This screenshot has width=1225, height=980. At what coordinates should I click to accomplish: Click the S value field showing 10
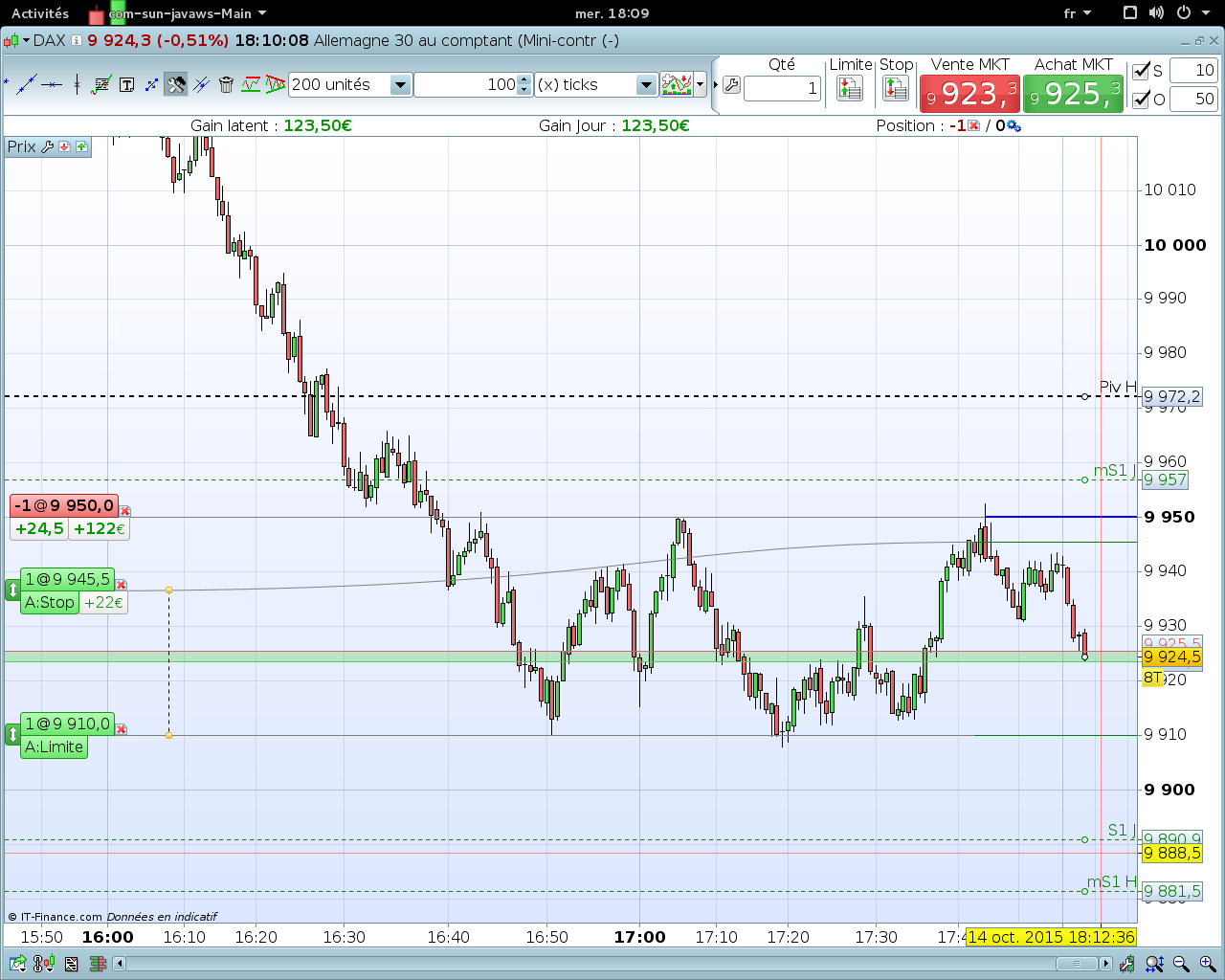click(x=1193, y=71)
